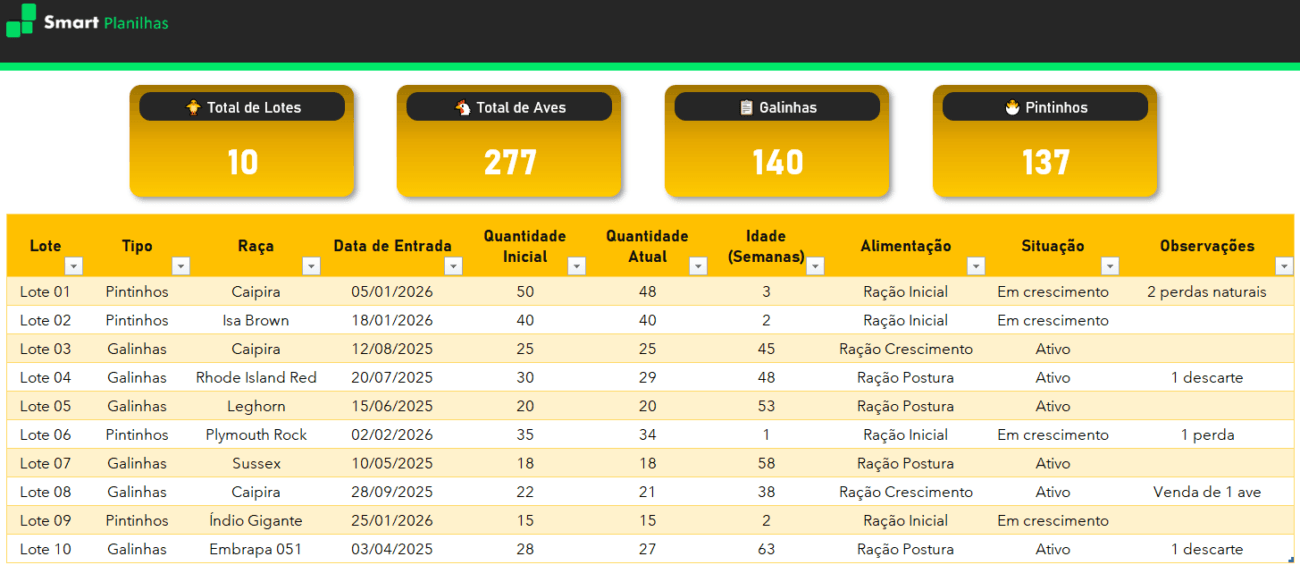1300x565 pixels.
Task: Click the Smart Planilhas brand text
Action: click(x=106, y=22)
